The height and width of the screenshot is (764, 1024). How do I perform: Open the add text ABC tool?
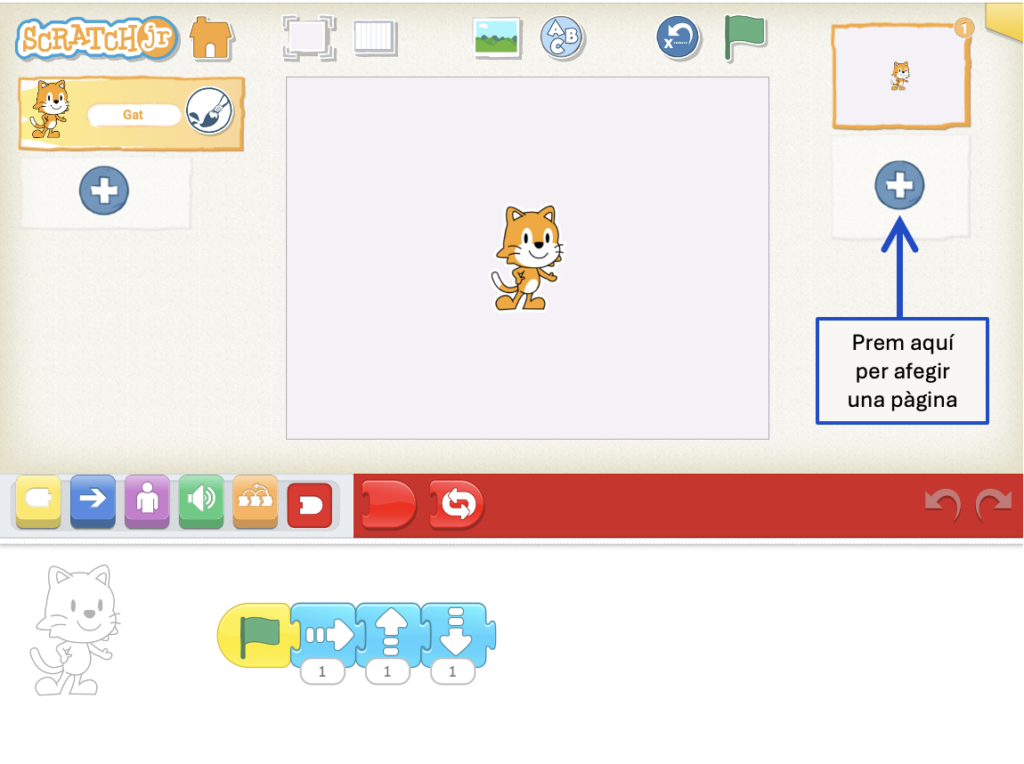562,38
